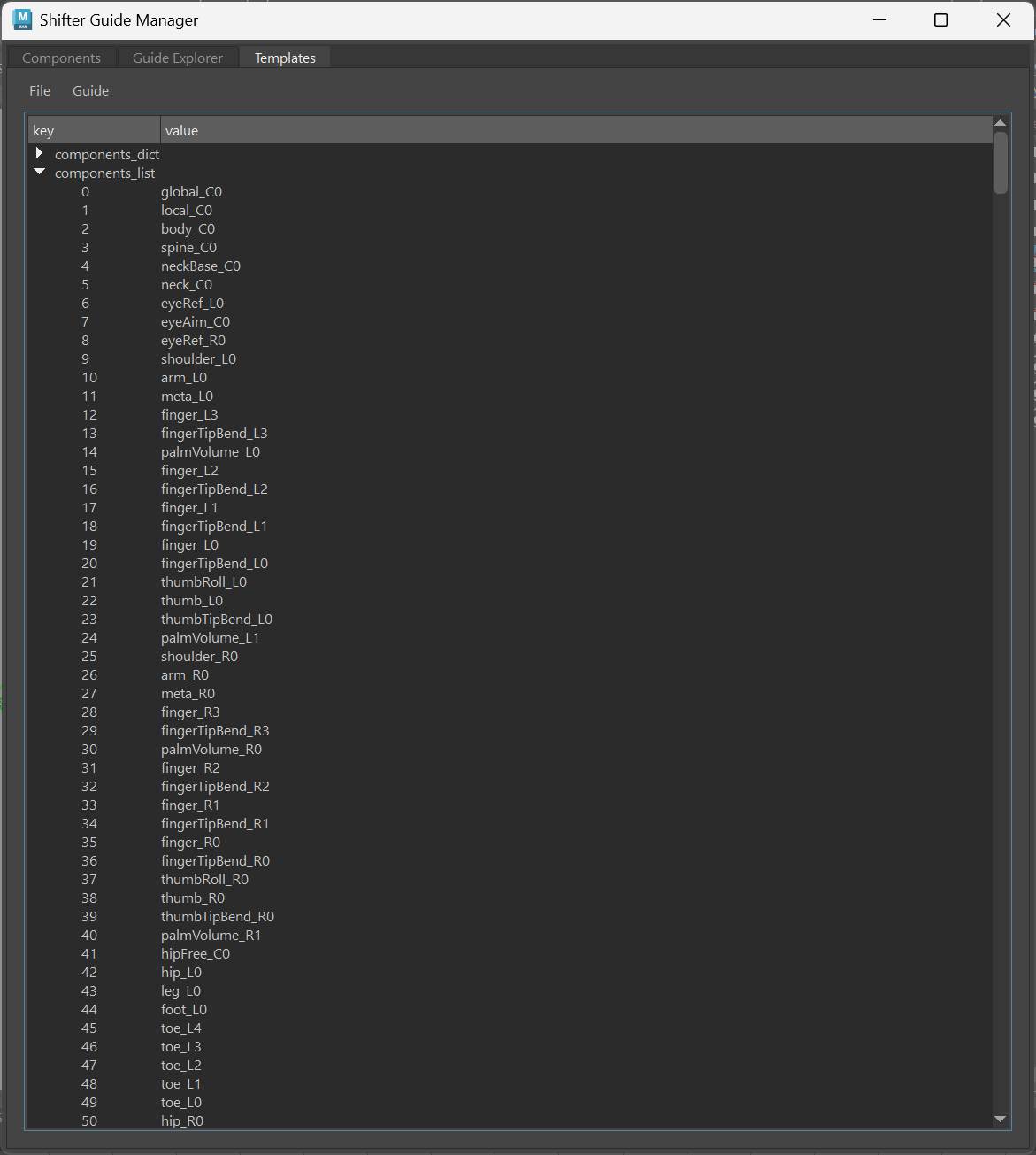Select thumbRoll_R0 component
Image resolution: width=1036 pixels, height=1155 pixels.
tap(510, 879)
